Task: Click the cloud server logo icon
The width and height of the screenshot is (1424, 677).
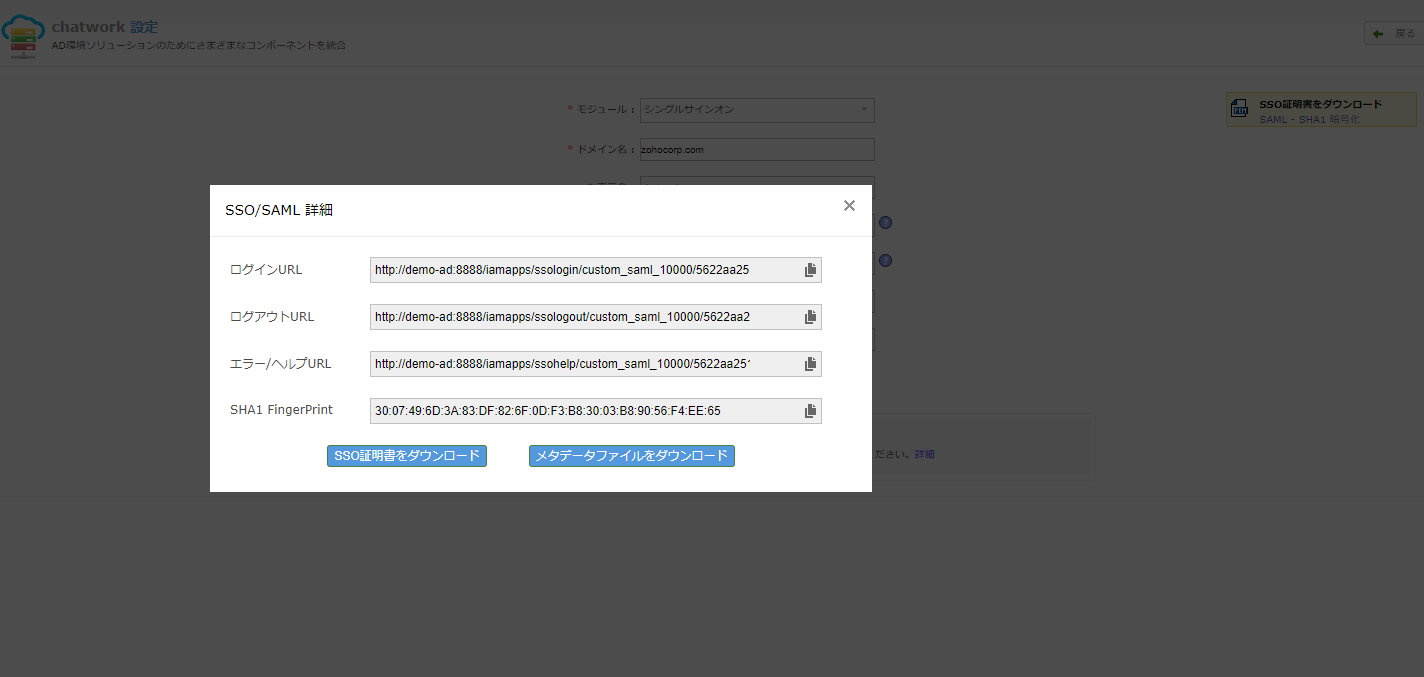Action: tap(22, 37)
